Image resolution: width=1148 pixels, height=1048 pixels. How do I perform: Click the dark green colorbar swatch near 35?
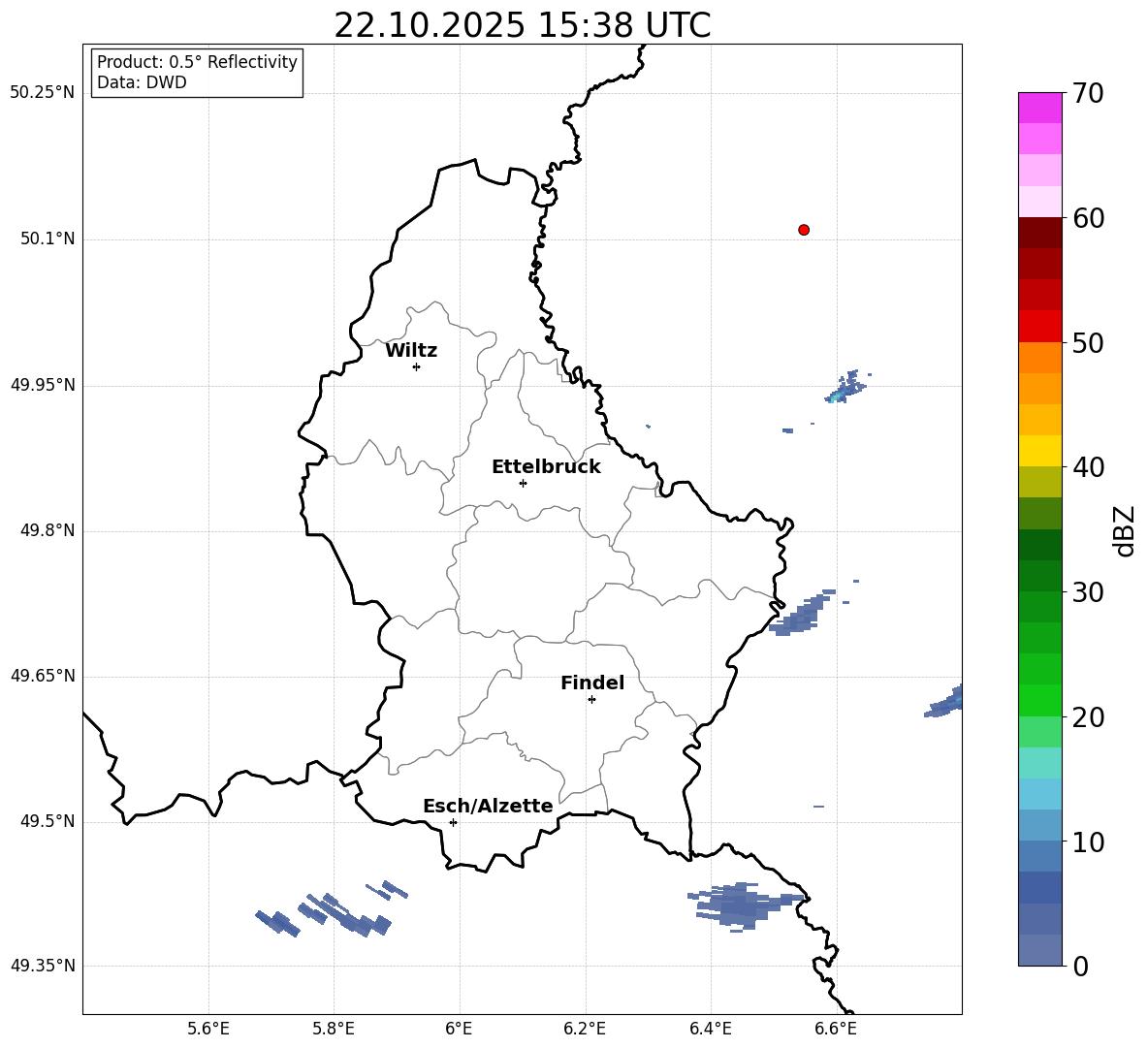[x=1039, y=545]
